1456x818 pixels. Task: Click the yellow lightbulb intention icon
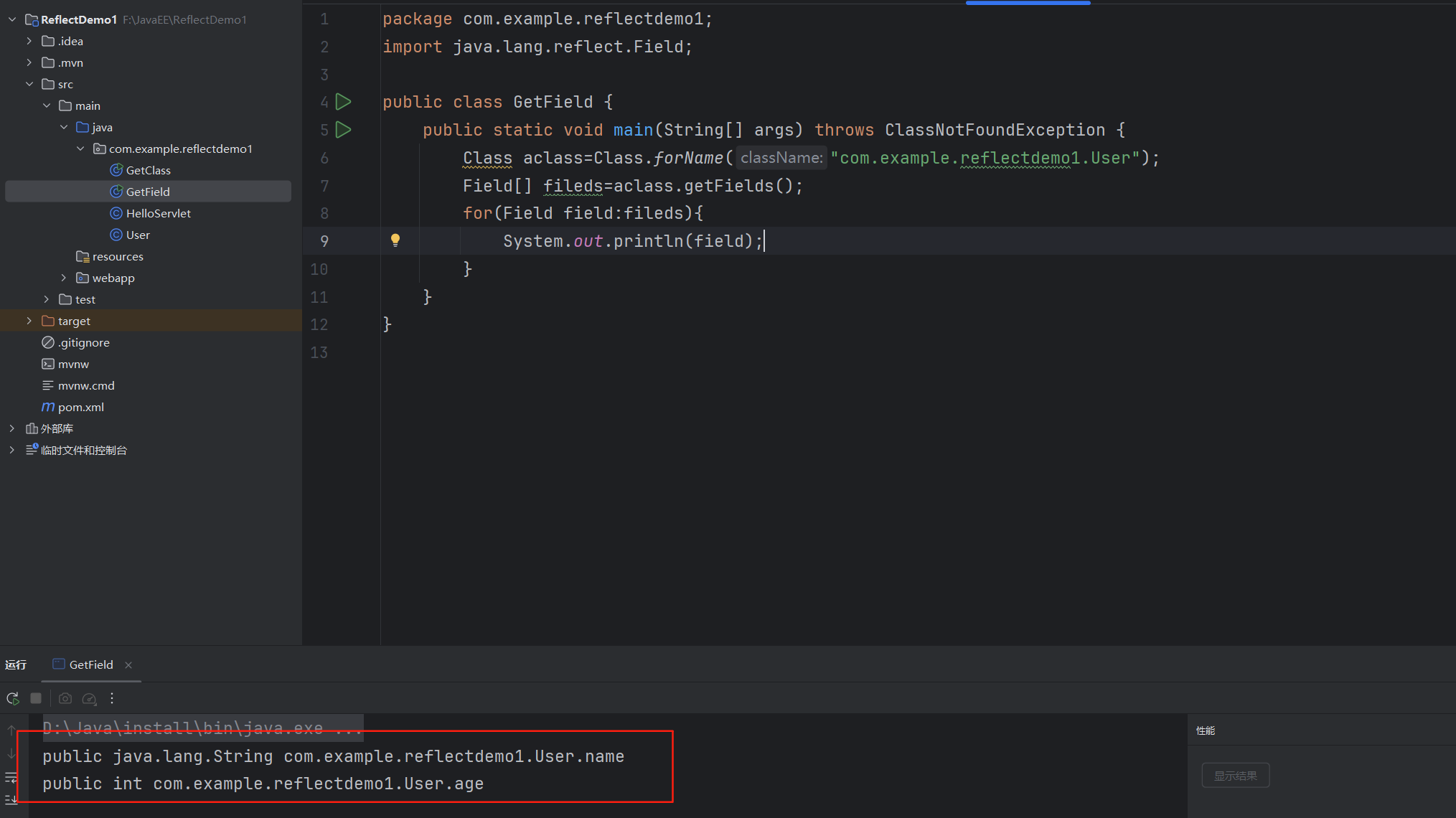(395, 240)
